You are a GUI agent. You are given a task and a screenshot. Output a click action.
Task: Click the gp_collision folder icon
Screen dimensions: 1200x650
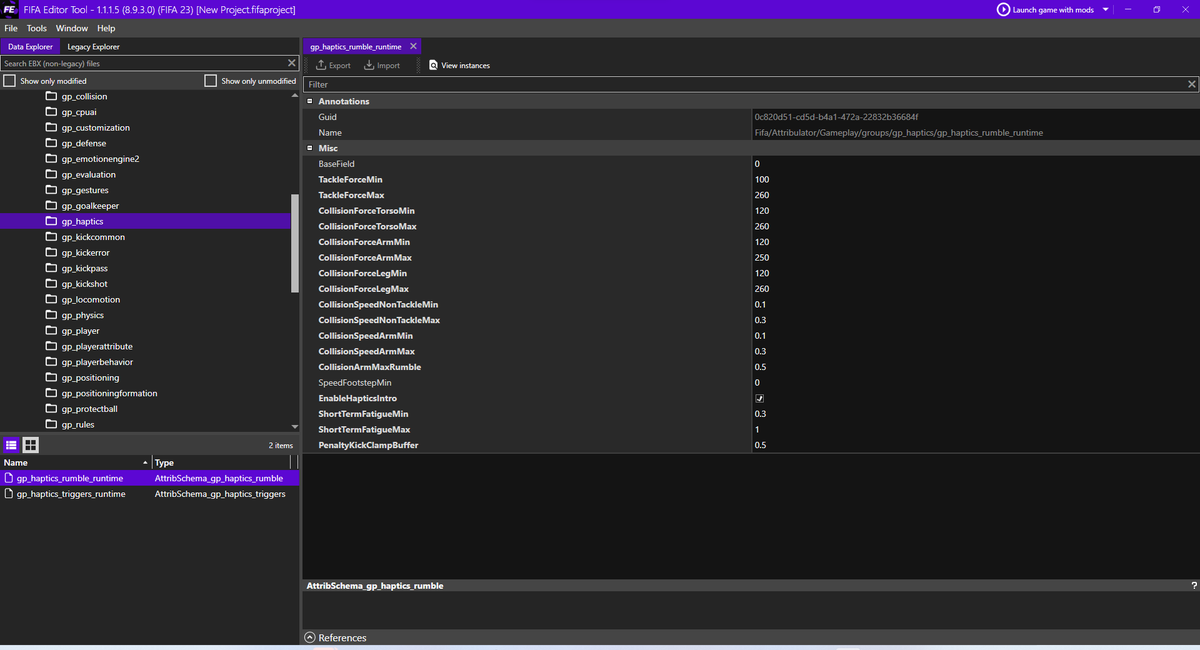pos(52,97)
